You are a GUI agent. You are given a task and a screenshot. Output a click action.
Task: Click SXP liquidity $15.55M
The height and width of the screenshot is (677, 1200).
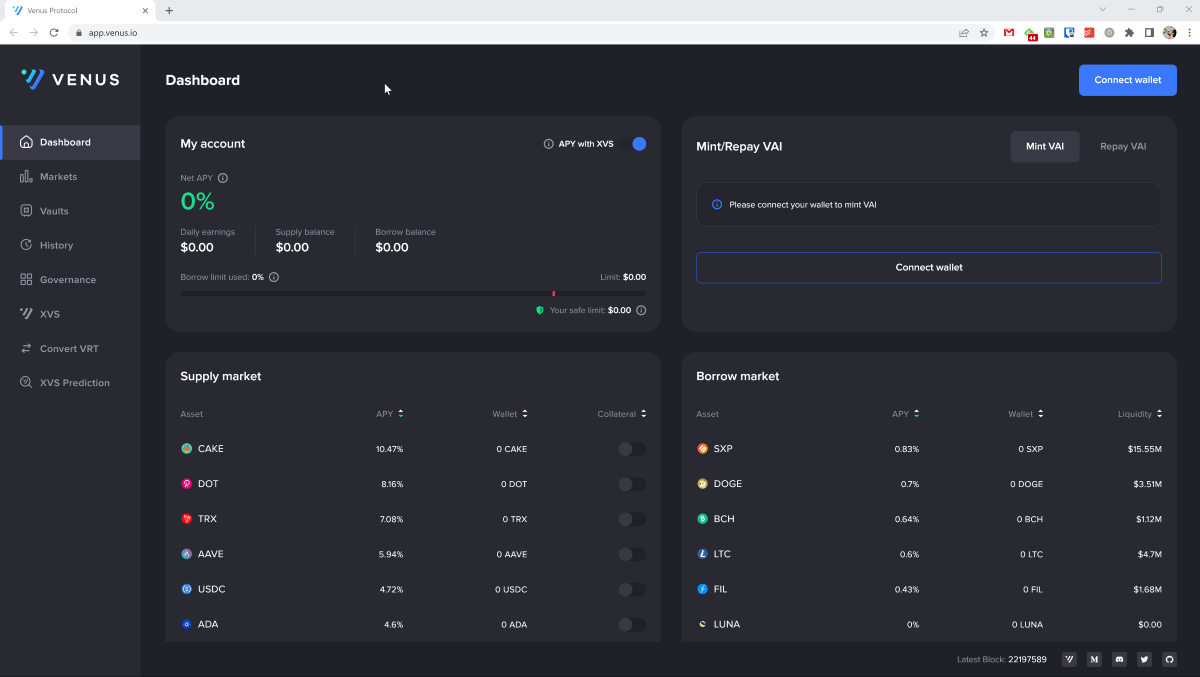pyautogui.click(x=1144, y=449)
